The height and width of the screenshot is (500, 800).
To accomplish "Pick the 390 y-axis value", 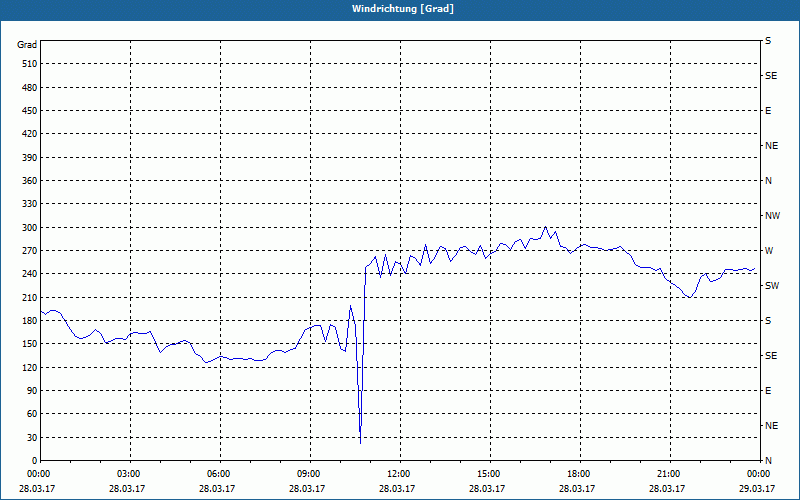I will 30,157.
